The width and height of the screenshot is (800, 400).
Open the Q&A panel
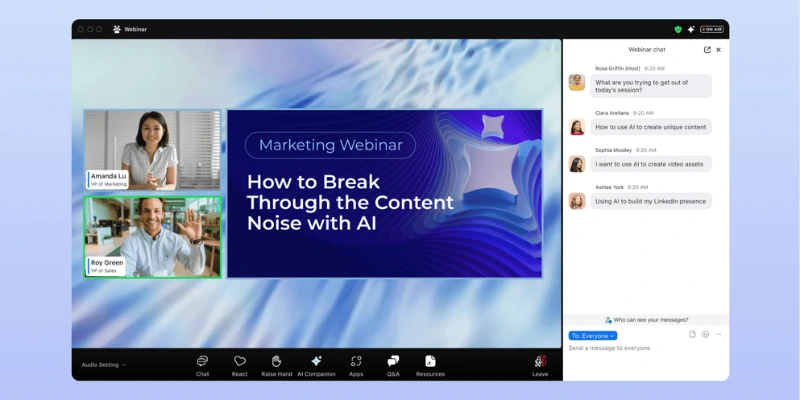coord(393,364)
